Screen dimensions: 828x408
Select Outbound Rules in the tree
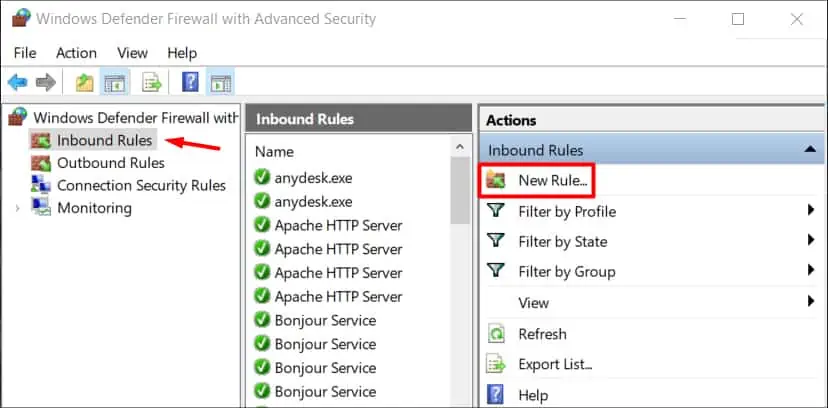(x=111, y=163)
